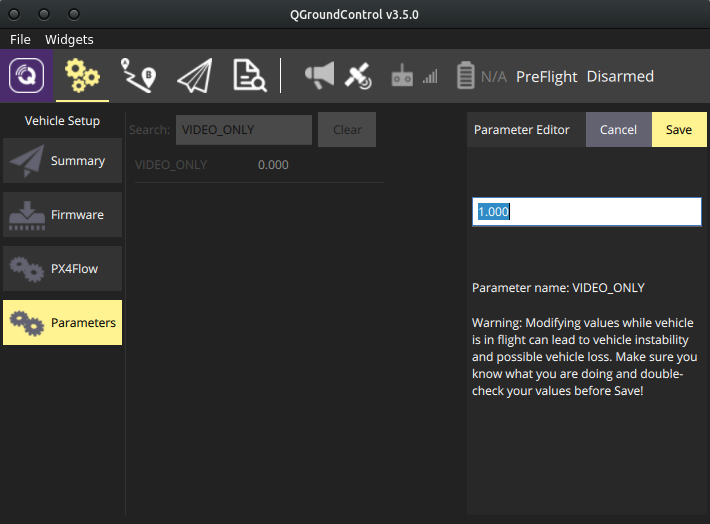Show RC controller status icon
710x524 pixels.
402,76
